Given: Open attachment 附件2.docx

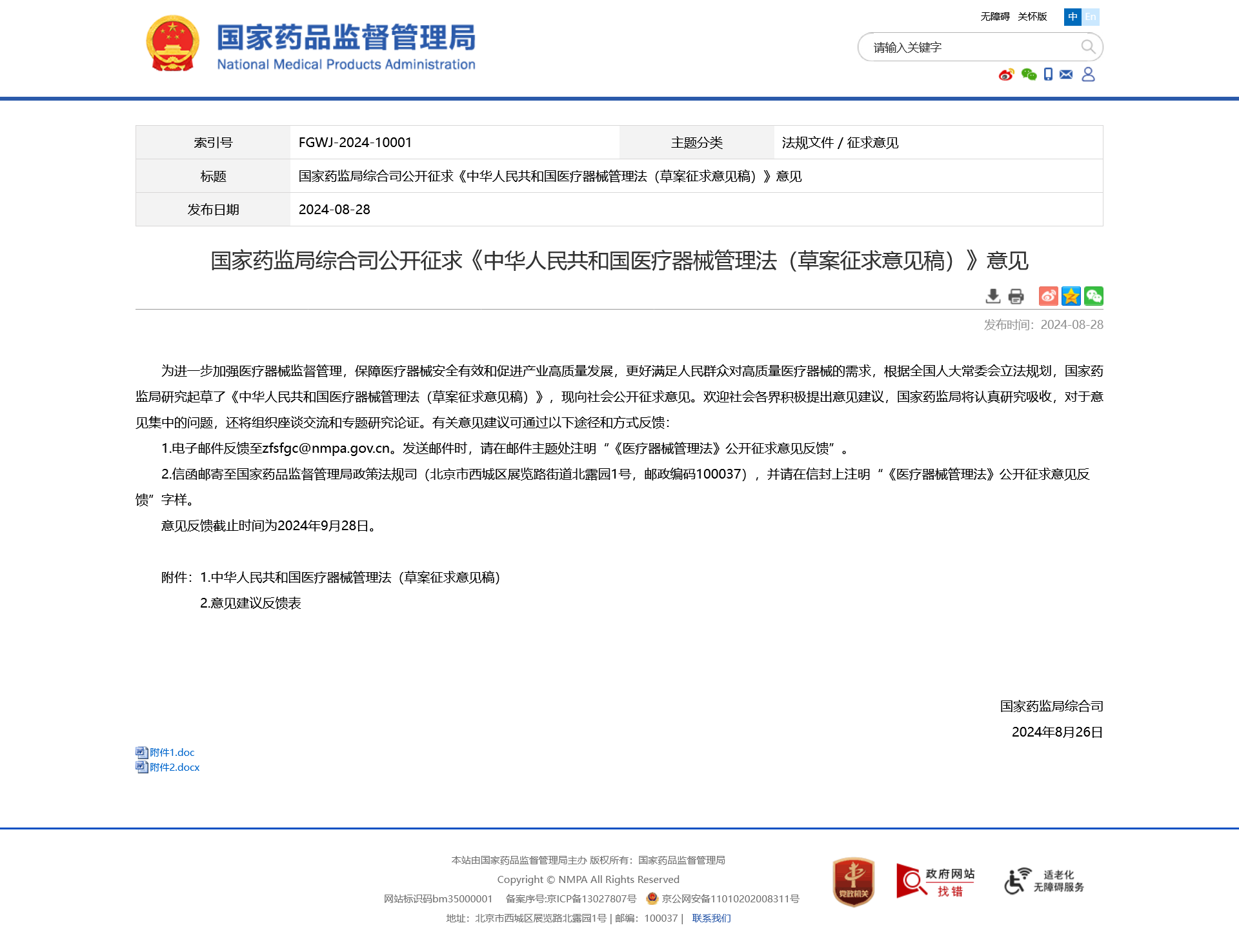Looking at the screenshot, I should 174,767.
